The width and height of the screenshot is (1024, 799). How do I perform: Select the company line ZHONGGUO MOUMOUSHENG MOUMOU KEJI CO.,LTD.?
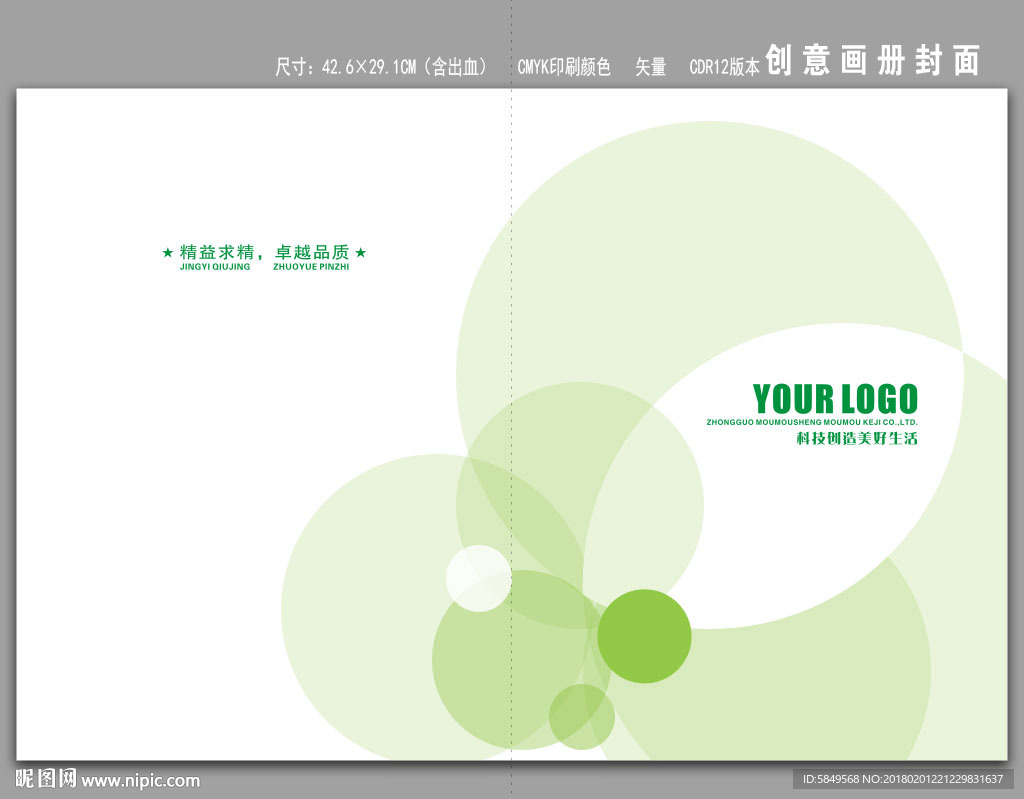pos(812,423)
